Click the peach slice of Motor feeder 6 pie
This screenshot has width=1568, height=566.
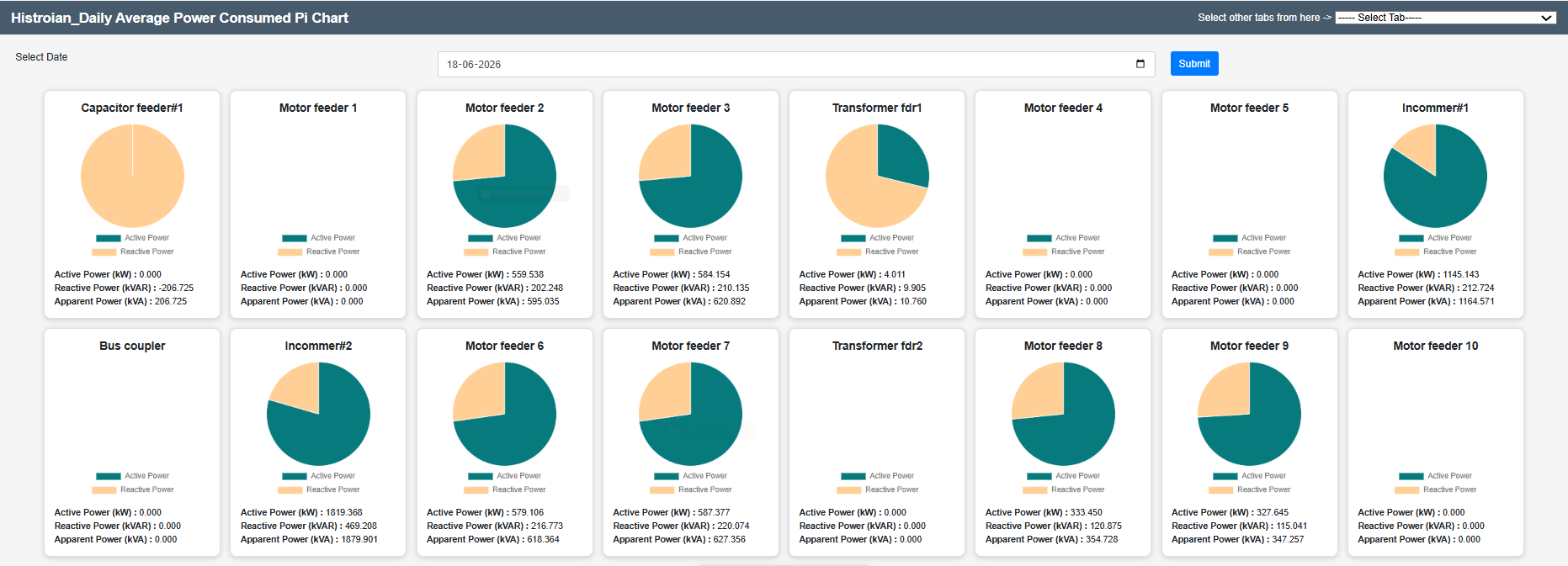pos(484,394)
